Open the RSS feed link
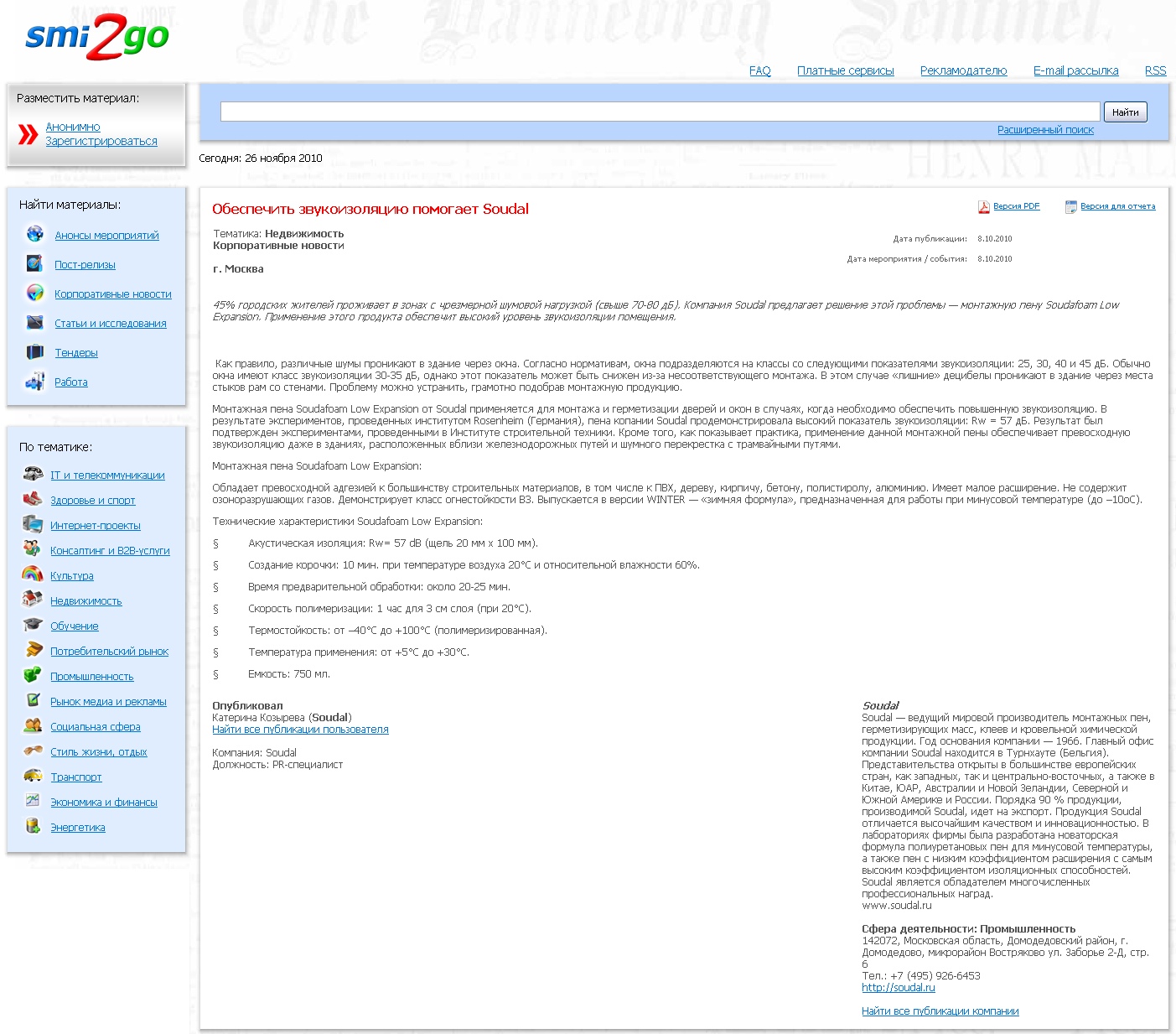1176x1034 pixels. 1156,71
